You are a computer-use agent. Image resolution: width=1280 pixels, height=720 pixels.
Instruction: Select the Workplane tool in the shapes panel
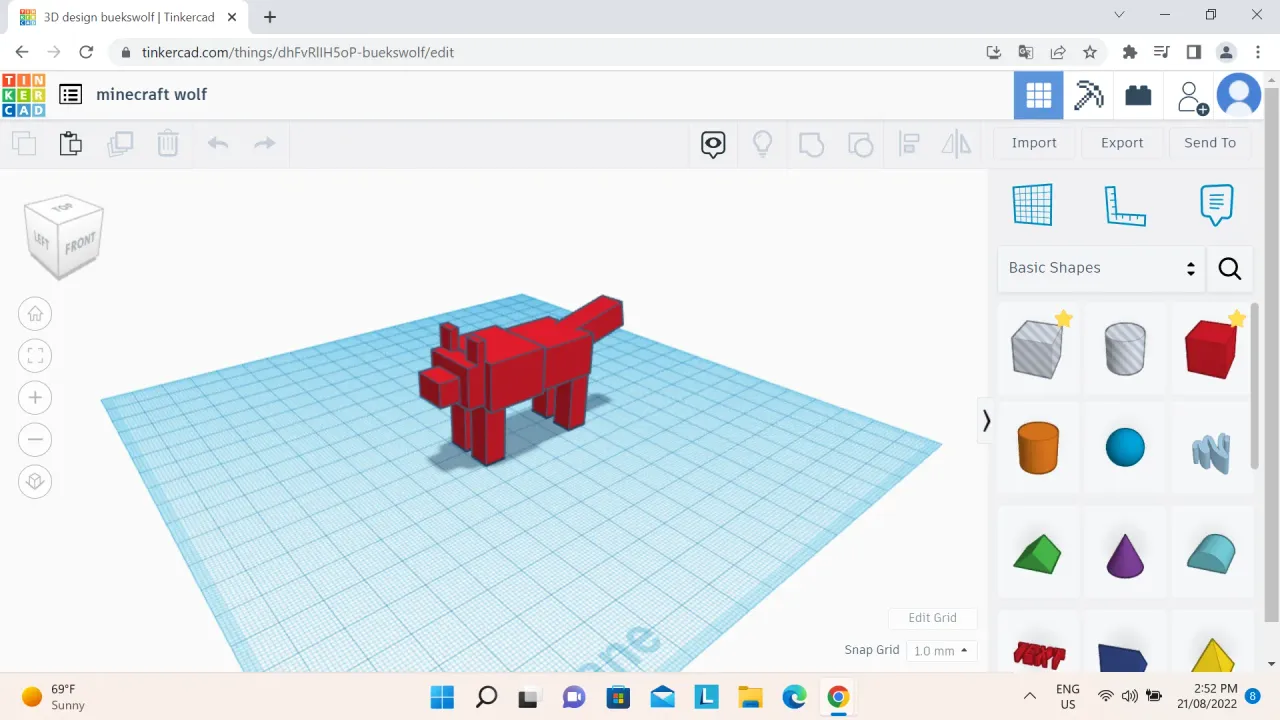(x=1033, y=205)
